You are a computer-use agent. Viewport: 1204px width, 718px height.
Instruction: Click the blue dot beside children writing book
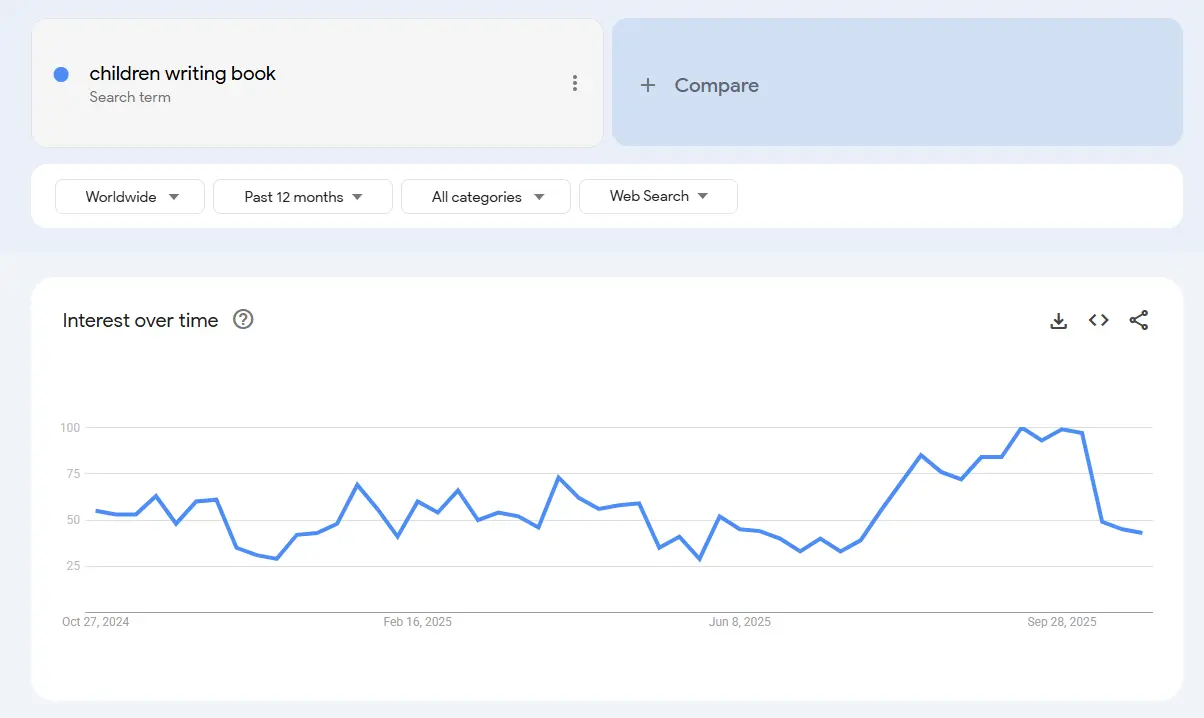(x=60, y=74)
